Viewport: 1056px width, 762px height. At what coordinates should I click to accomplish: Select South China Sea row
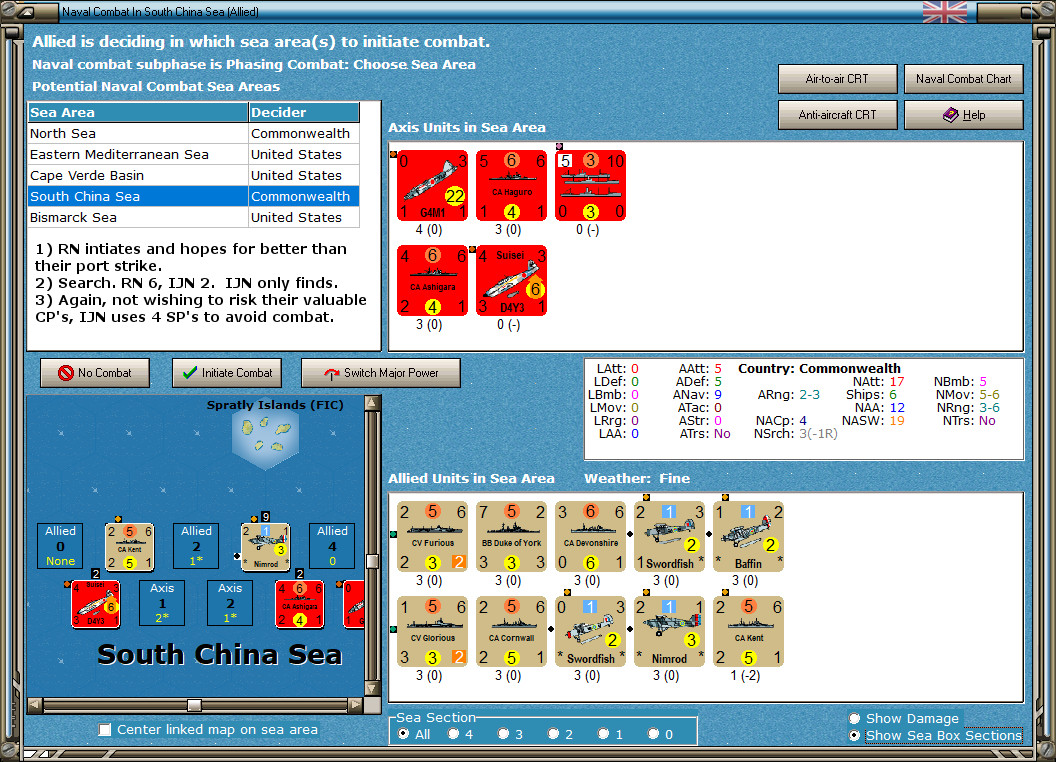tap(194, 196)
